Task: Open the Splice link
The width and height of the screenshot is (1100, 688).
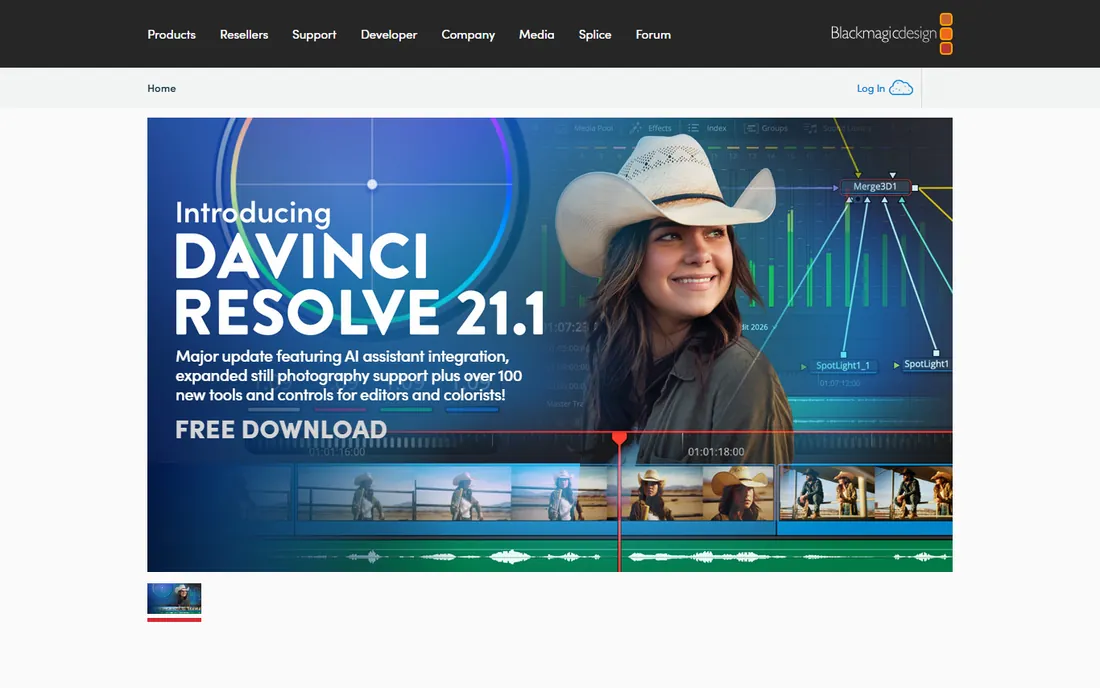Action: tap(594, 34)
